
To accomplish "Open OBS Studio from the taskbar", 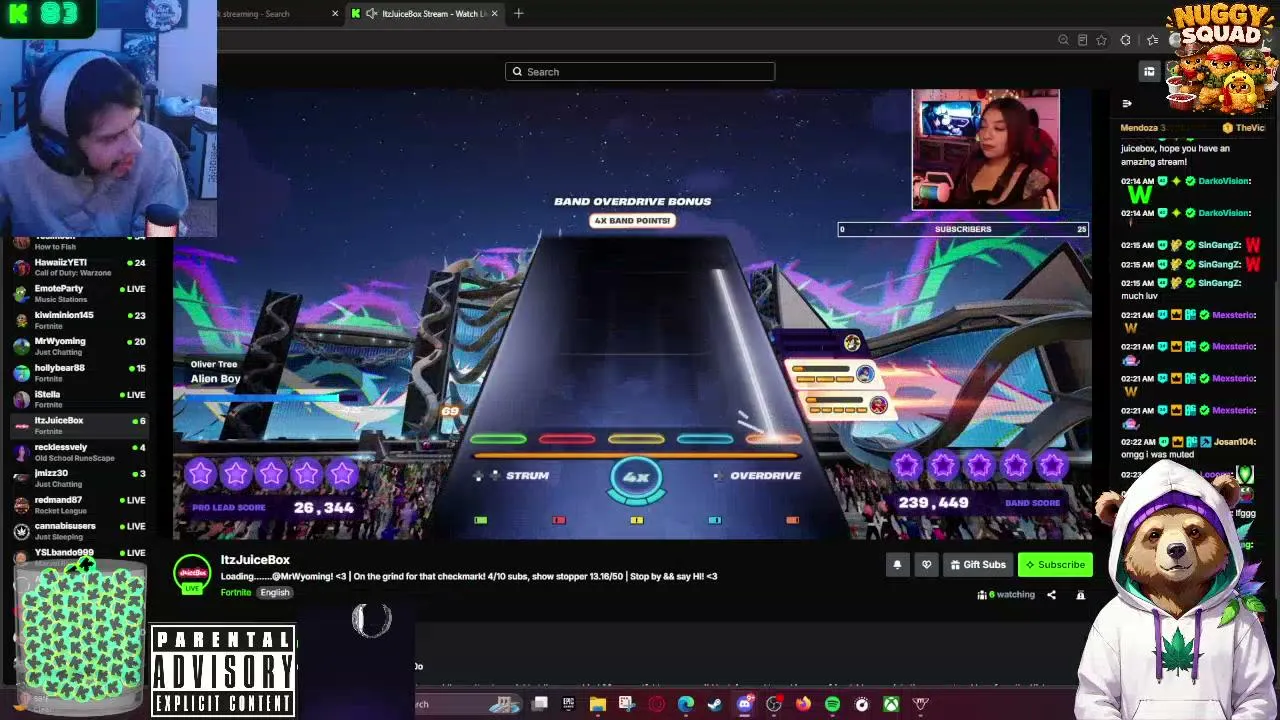I will coord(774,704).
